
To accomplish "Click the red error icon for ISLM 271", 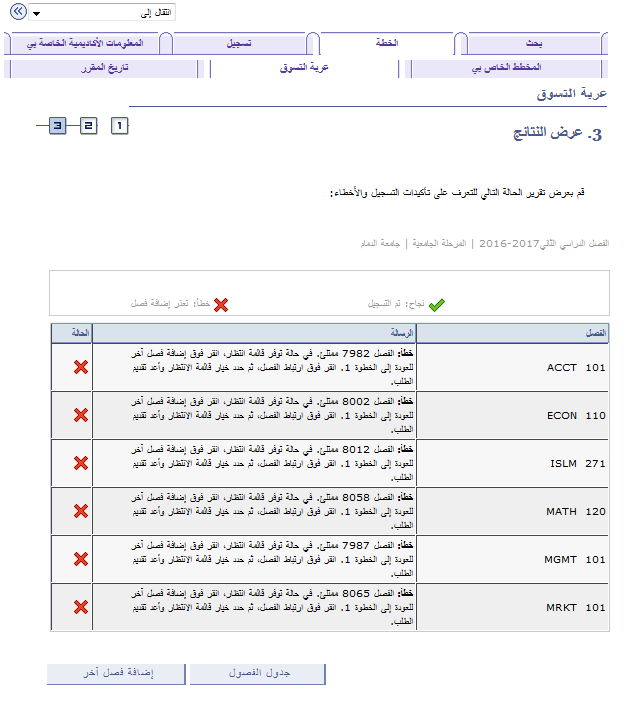I will [81, 463].
